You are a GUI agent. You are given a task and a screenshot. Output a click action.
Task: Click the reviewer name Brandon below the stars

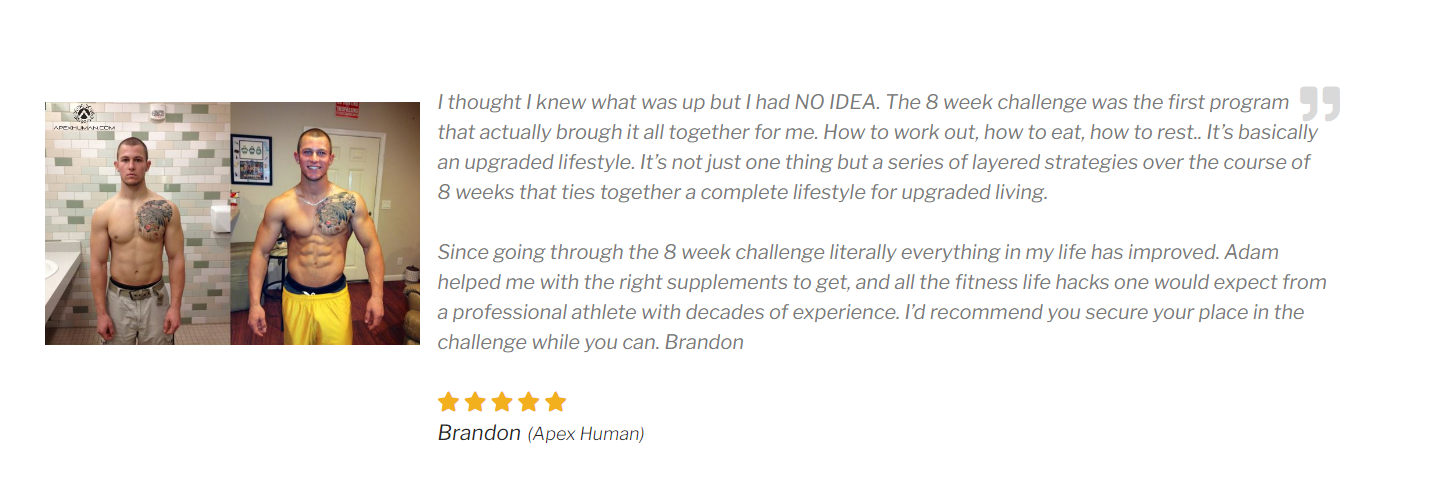click(479, 433)
